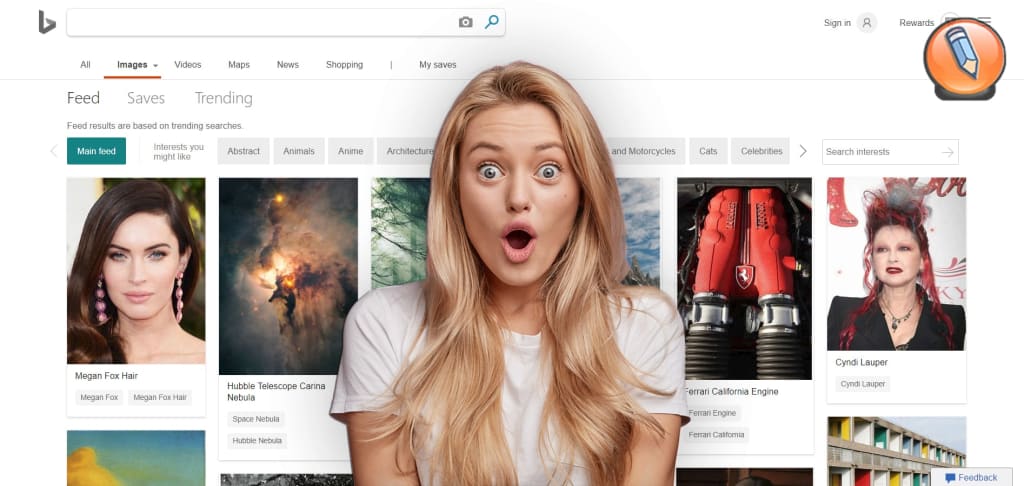
Task: Switch to the Videos tab
Action: pyautogui.click(x=187, y=65)
